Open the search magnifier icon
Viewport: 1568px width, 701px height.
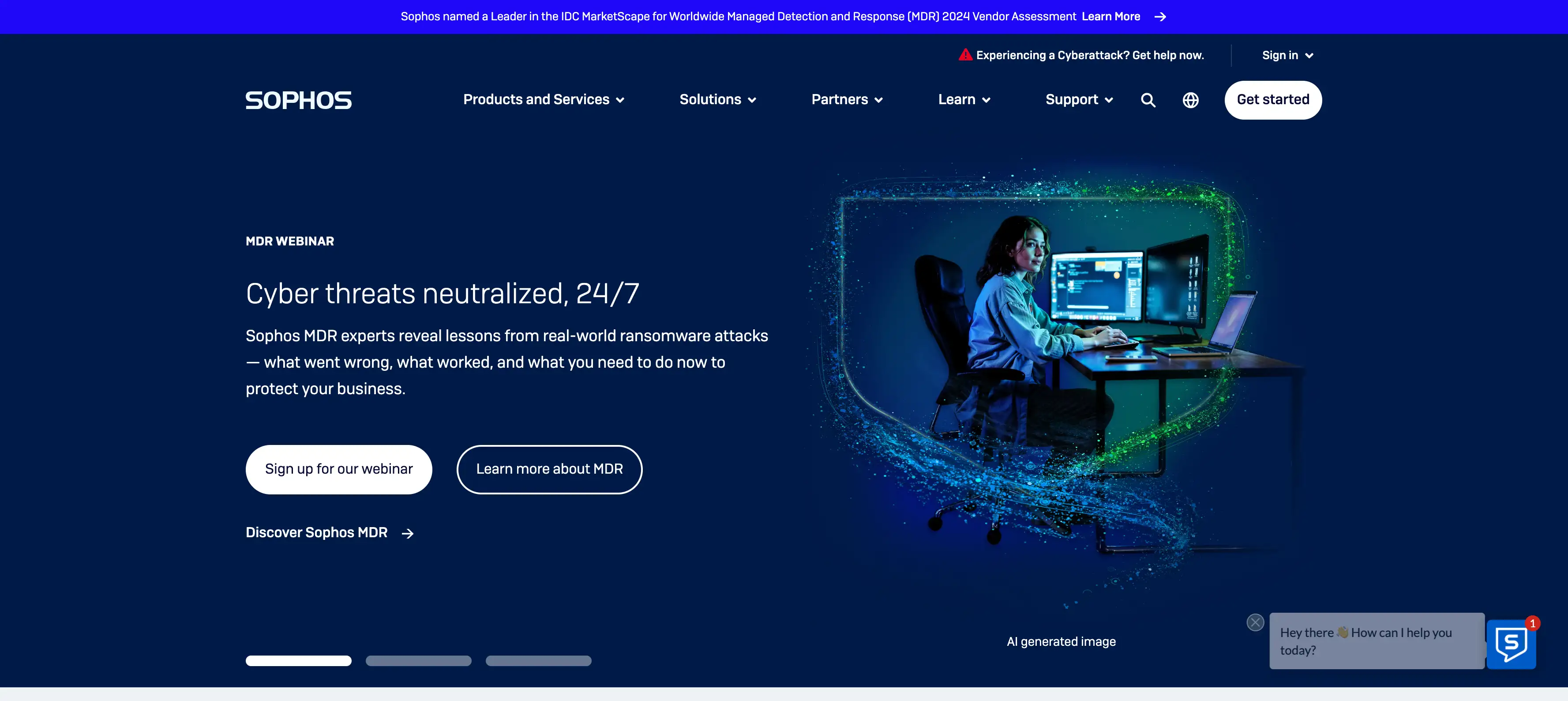coord(1148,100)
